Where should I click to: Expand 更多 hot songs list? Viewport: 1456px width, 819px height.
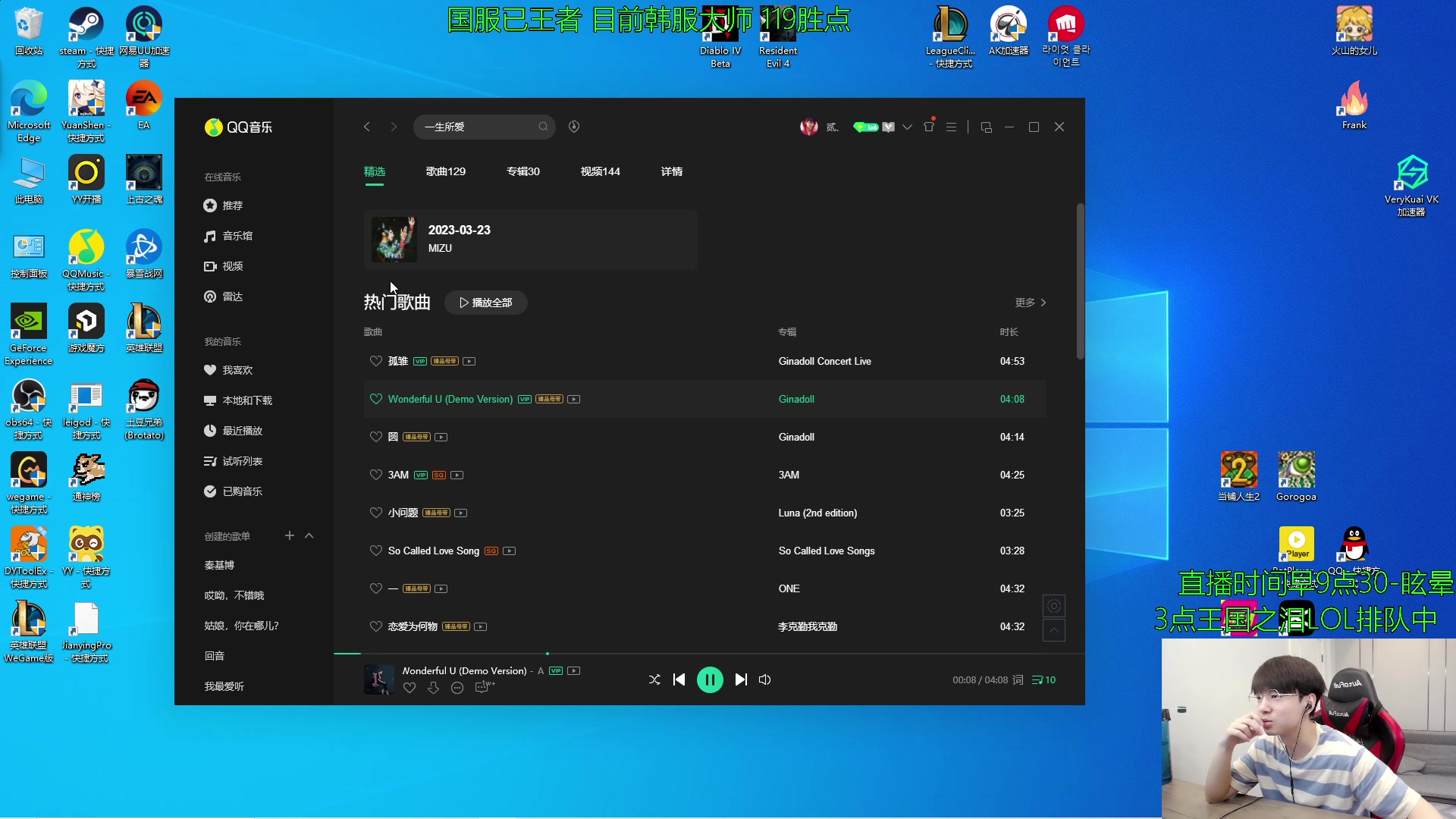[1031, 303]
